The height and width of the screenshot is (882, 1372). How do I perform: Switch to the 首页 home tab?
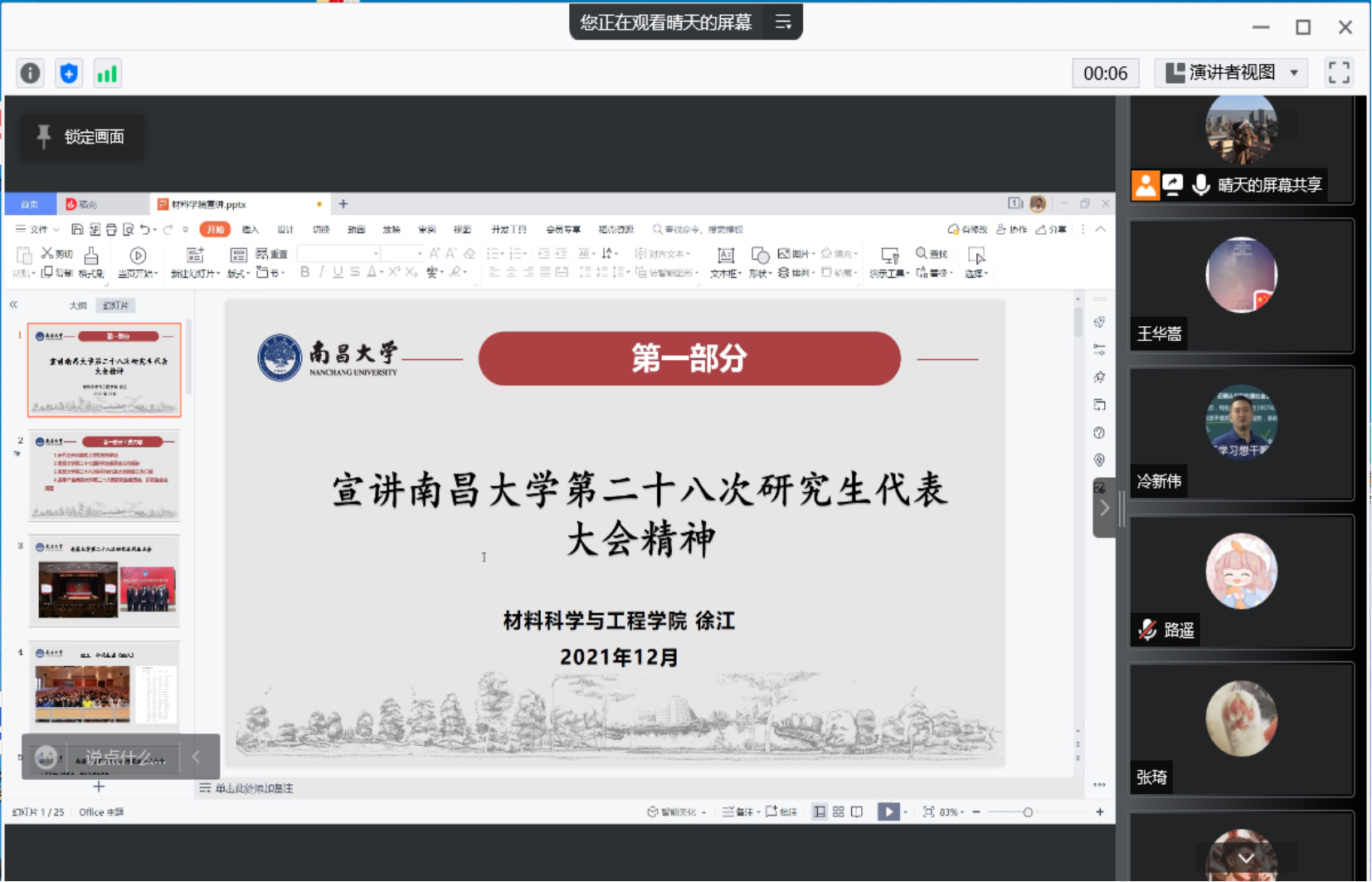coord(30,204)
